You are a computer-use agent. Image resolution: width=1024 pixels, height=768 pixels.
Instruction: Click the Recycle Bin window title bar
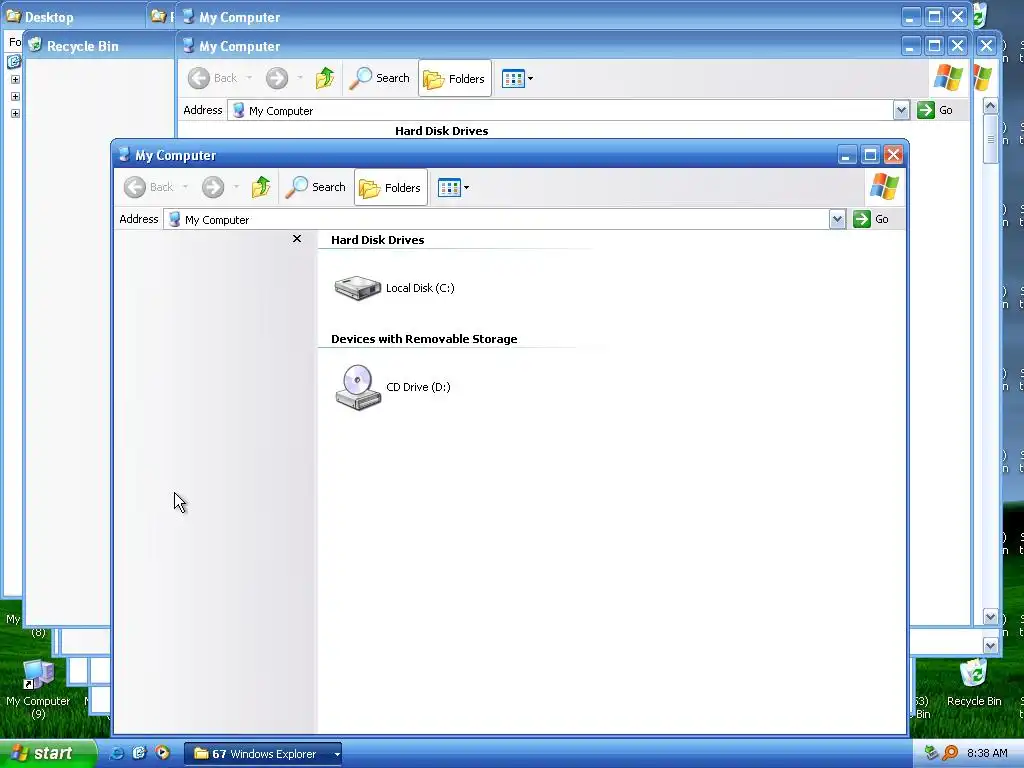tap(99, 46)
